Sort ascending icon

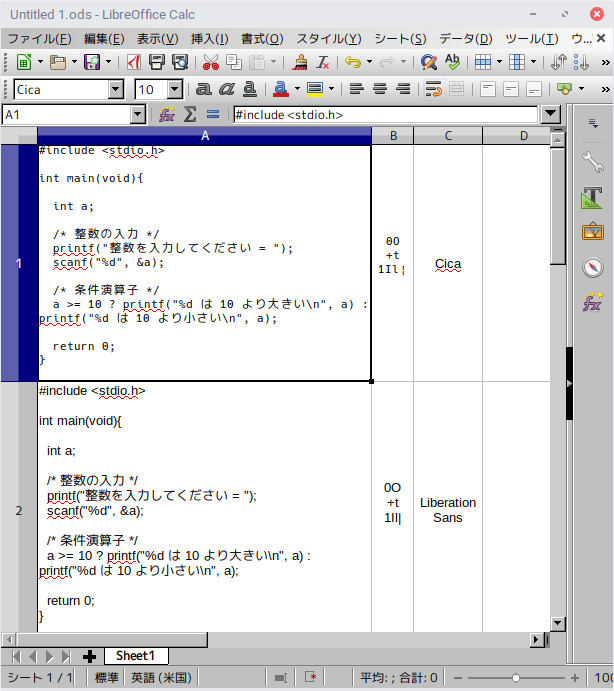(559, 62)
